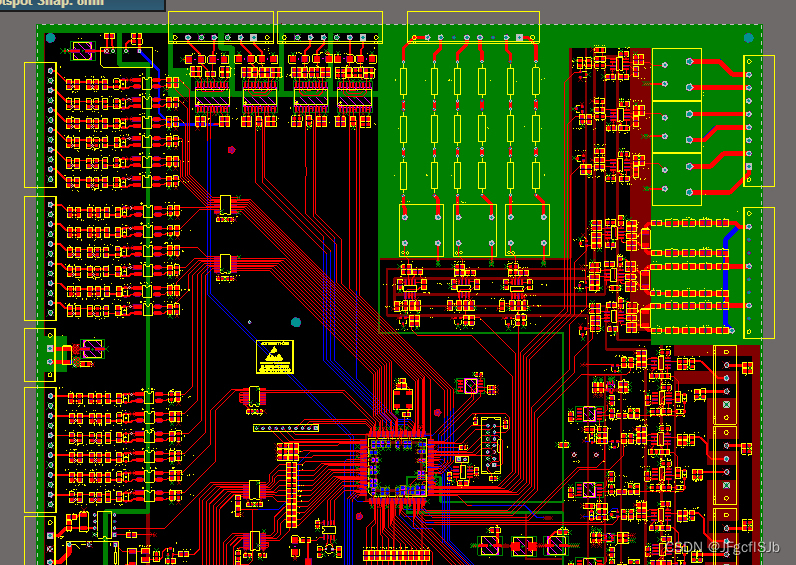The image size is (796, 565).
Task: Select lower small IC where left traces converge
Action: 225,264
